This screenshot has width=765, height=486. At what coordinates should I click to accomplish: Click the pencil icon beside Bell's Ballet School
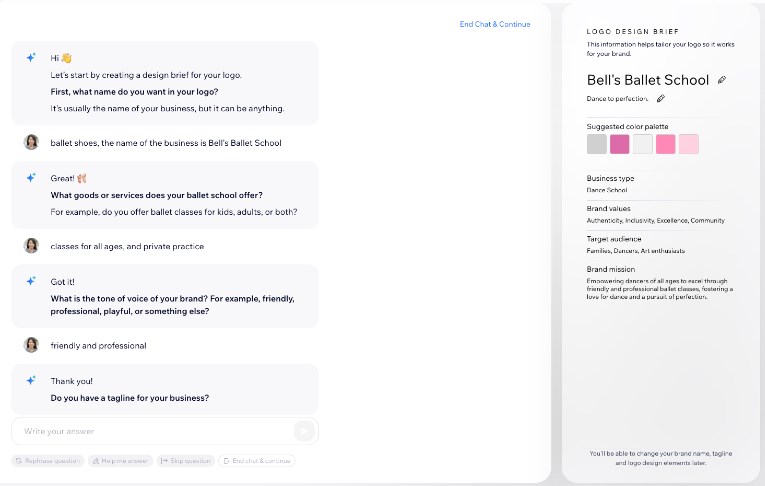(722, 80)
